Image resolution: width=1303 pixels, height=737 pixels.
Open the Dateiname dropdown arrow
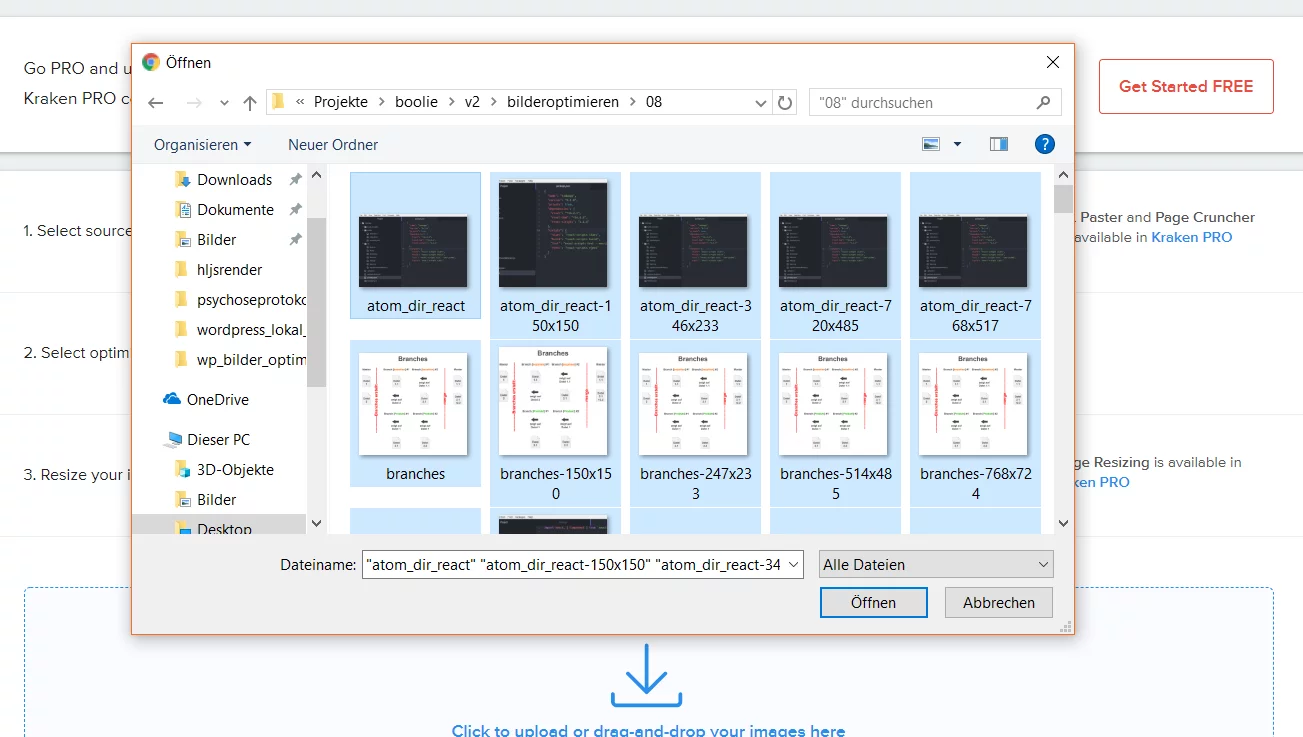pyautogui.click(x=794, y=565)
